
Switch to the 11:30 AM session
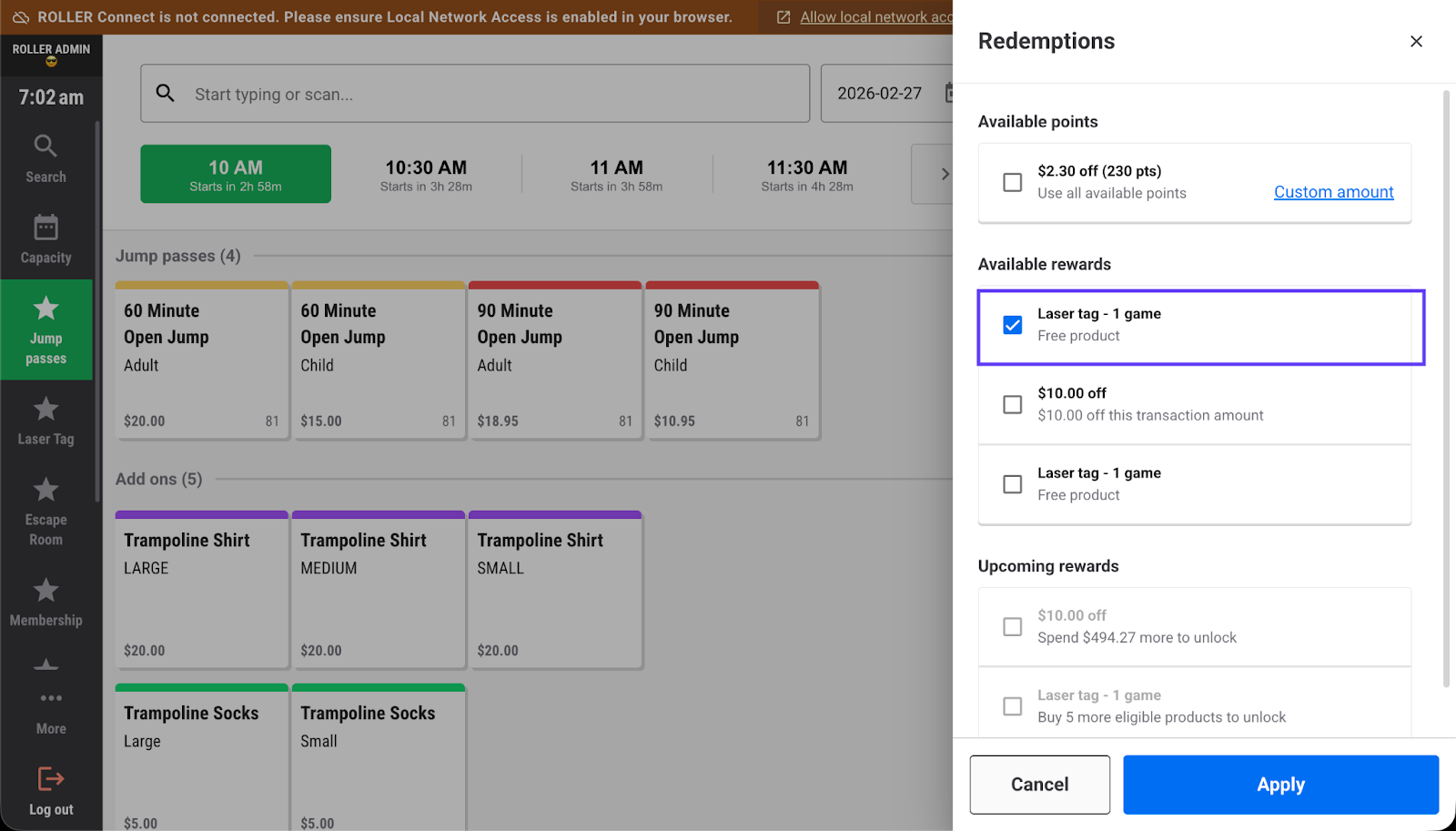pos(807,175)
